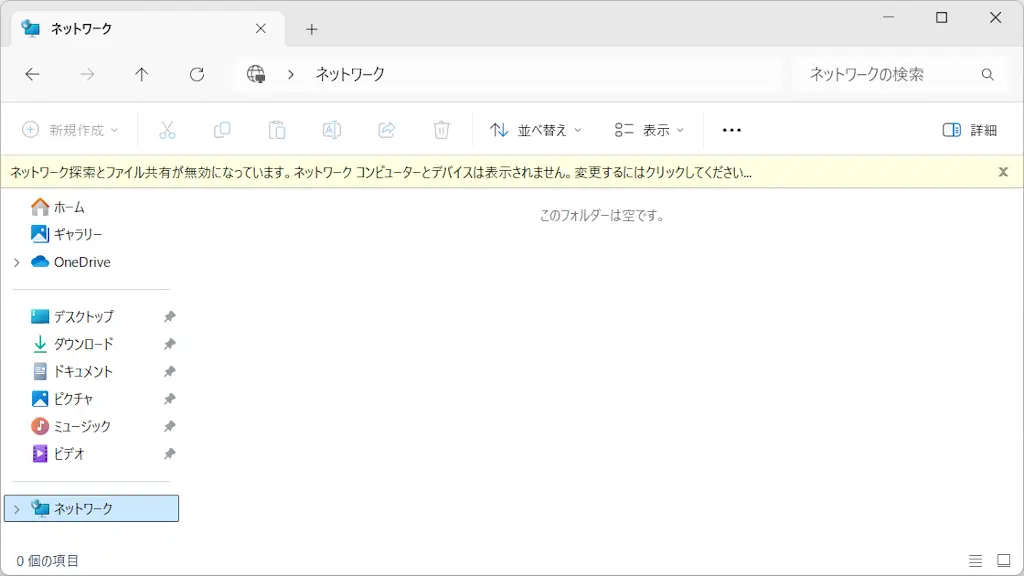Toggle the 詳細 details pane
1024x576 pixels.
coord(969,130)
